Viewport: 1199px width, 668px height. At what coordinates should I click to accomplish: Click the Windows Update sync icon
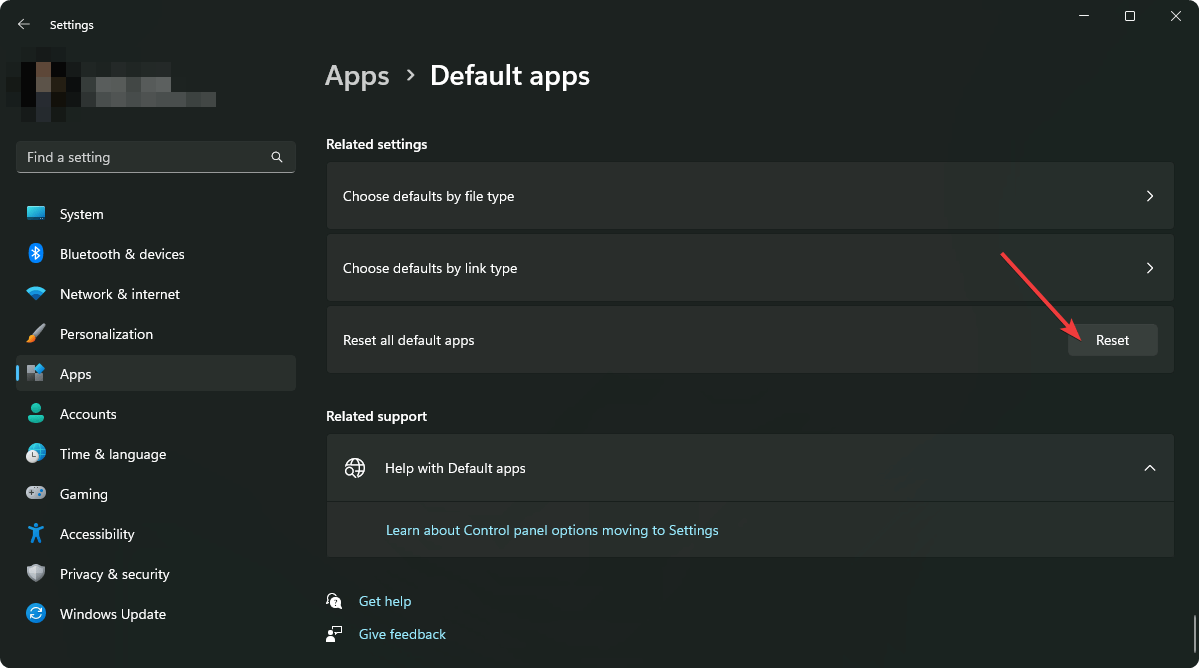point(36,614)
